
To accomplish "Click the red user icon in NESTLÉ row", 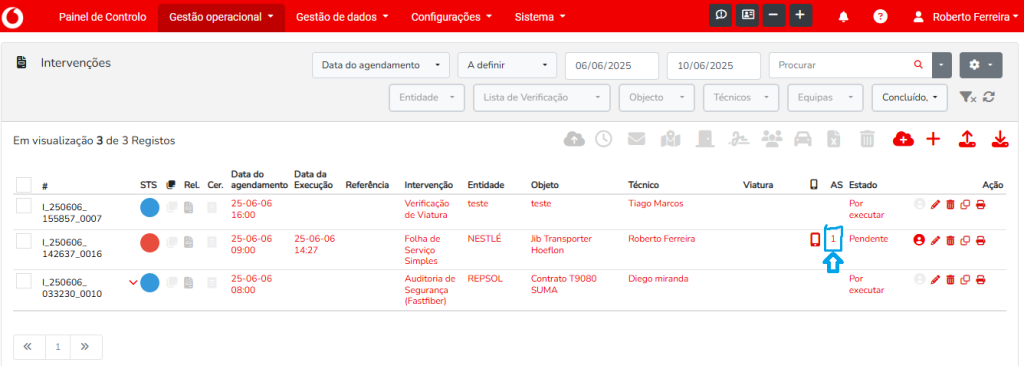I will (x=920, y=241).
